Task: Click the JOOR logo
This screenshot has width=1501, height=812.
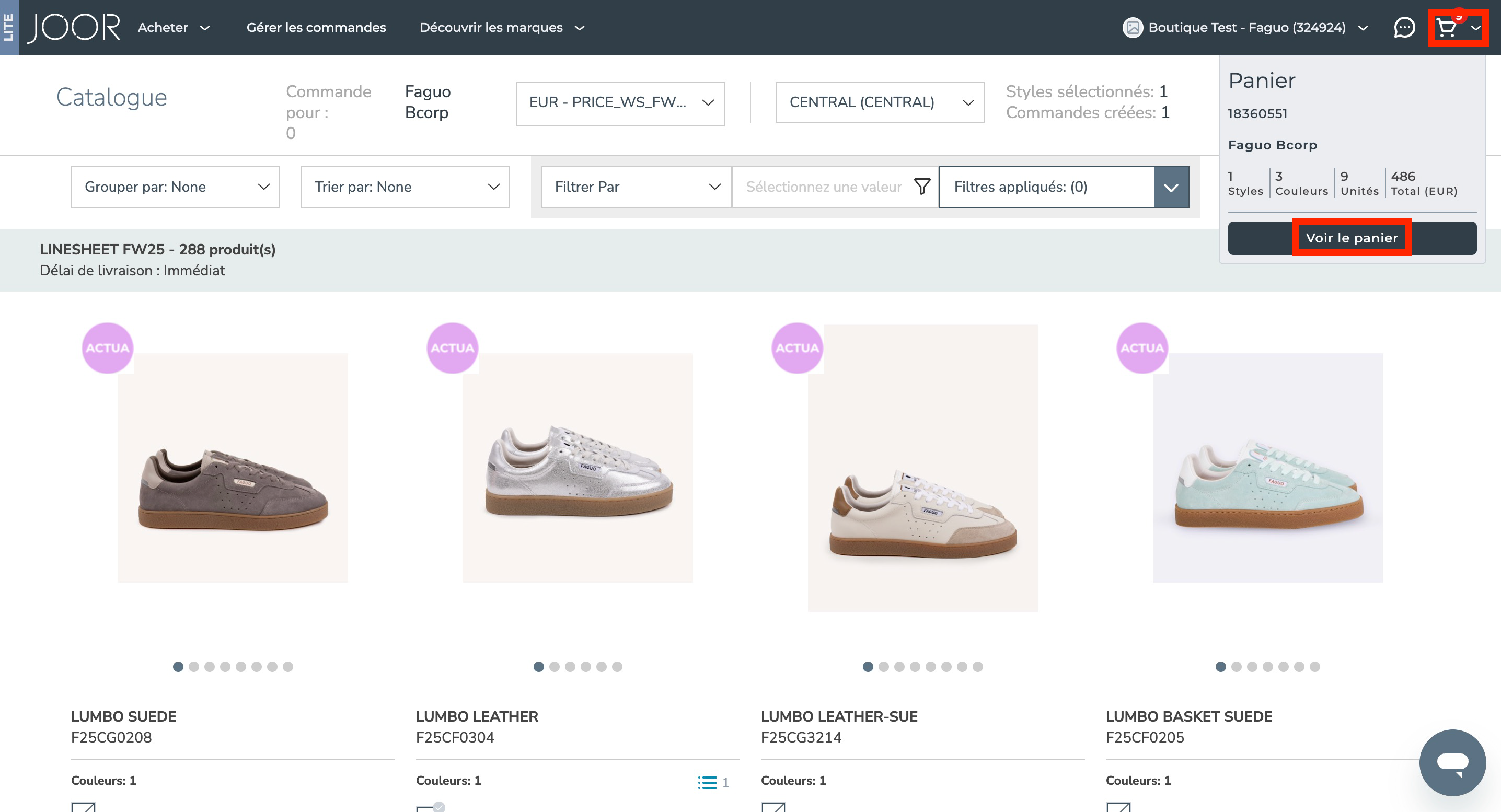Action: coord(75,27)
